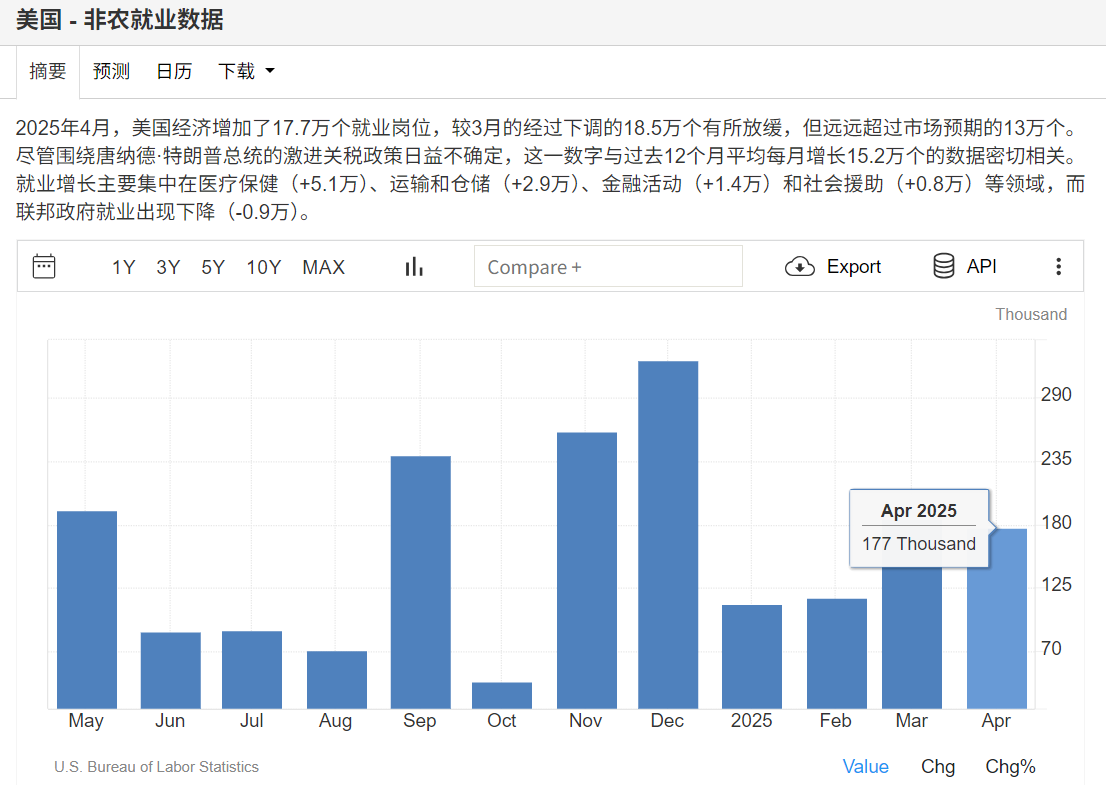Image resolution: width=1106 pixels, height=785 pixels.
Task: Click the highlighted Apr bar
Action: [997, 619]
